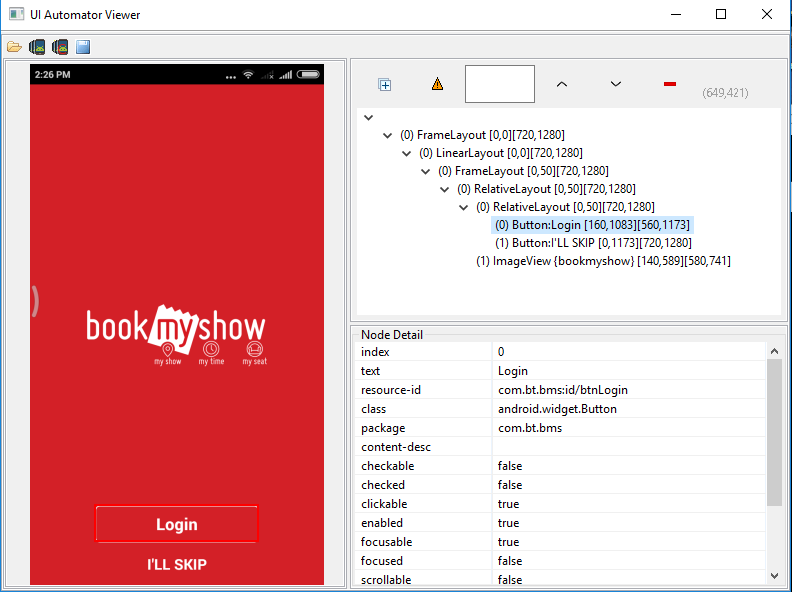Select the Button:I'LL SKIP tree node
This screenshot has height=592, width=792.
(593, 243)
